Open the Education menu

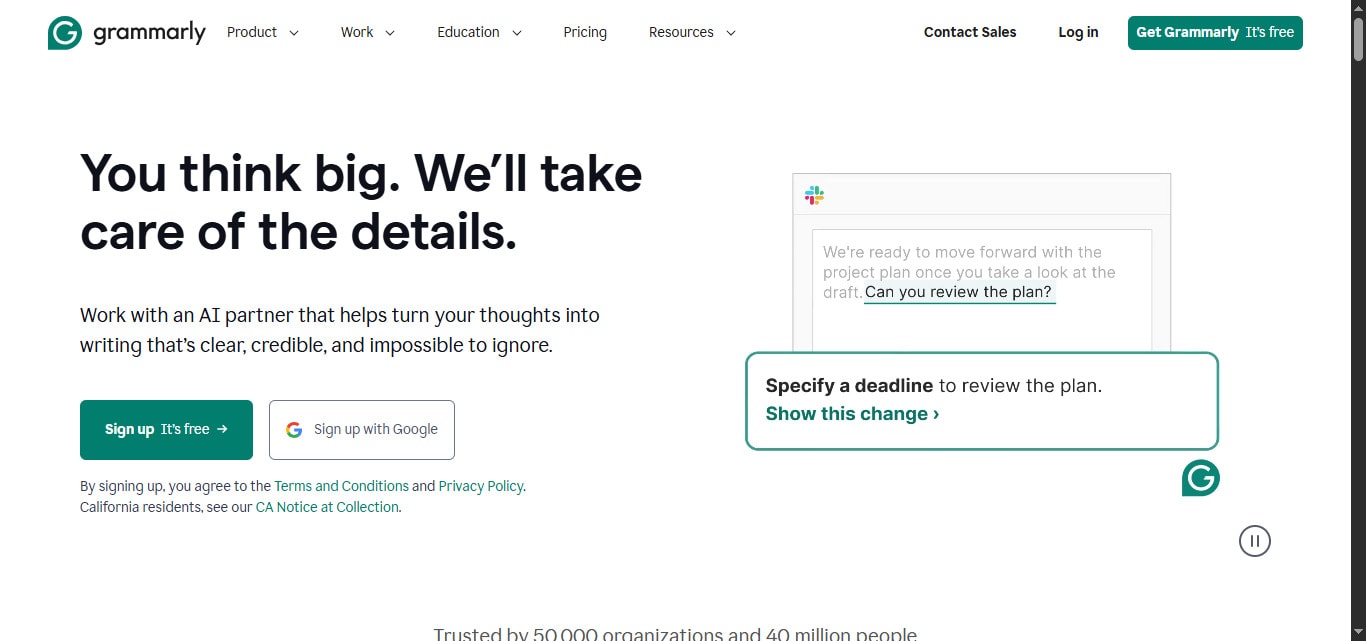click(477, 32)
